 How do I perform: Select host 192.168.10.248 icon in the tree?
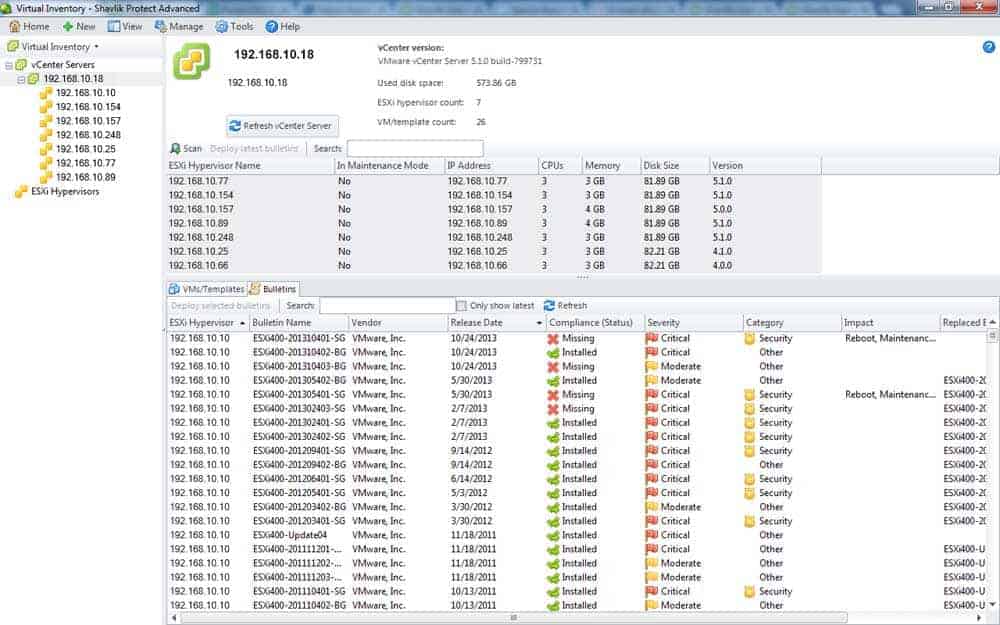[46, 135]
